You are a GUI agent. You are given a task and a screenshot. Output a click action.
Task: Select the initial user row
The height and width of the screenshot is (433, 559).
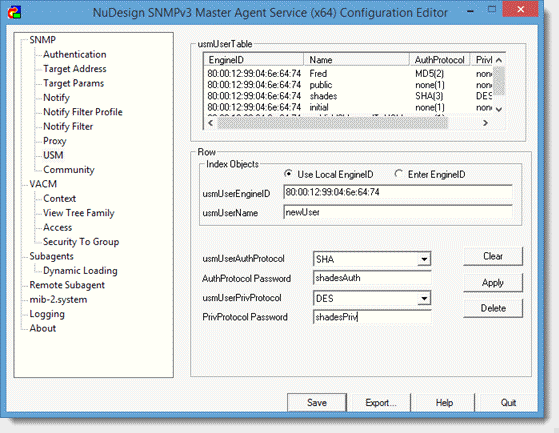pos(349,107)
